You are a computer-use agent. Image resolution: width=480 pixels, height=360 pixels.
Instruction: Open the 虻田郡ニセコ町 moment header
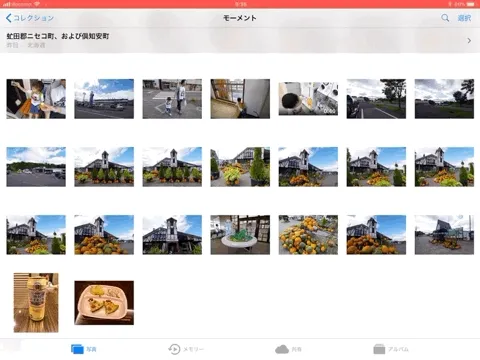[x=240, y=40]
